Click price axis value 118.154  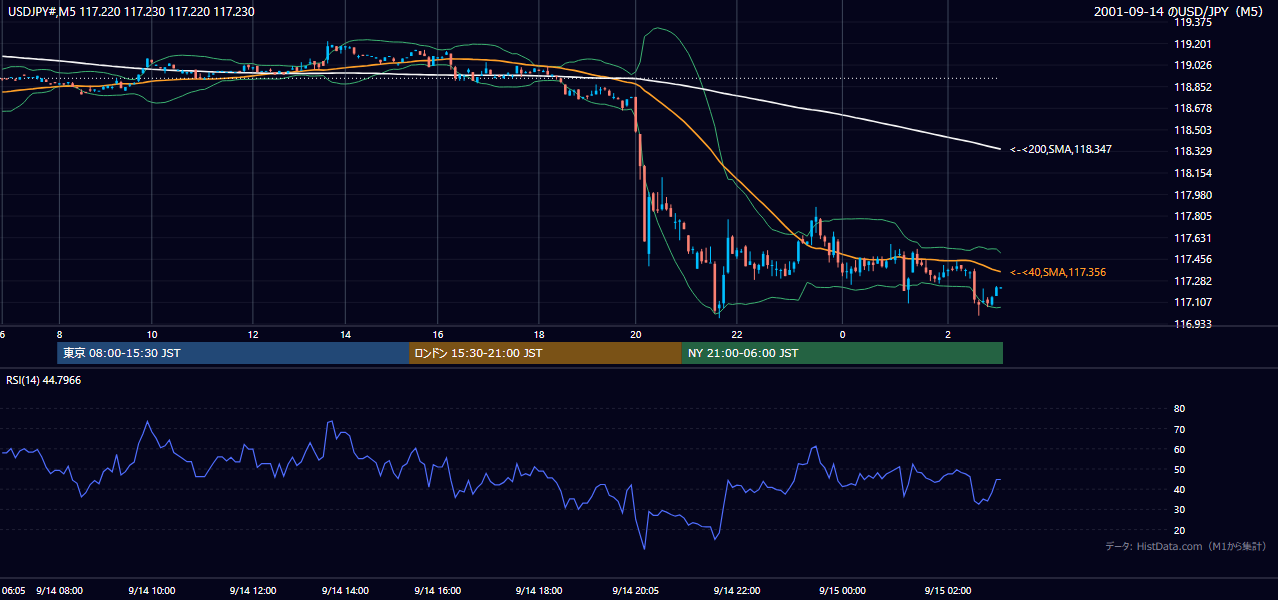[1194, 173]
